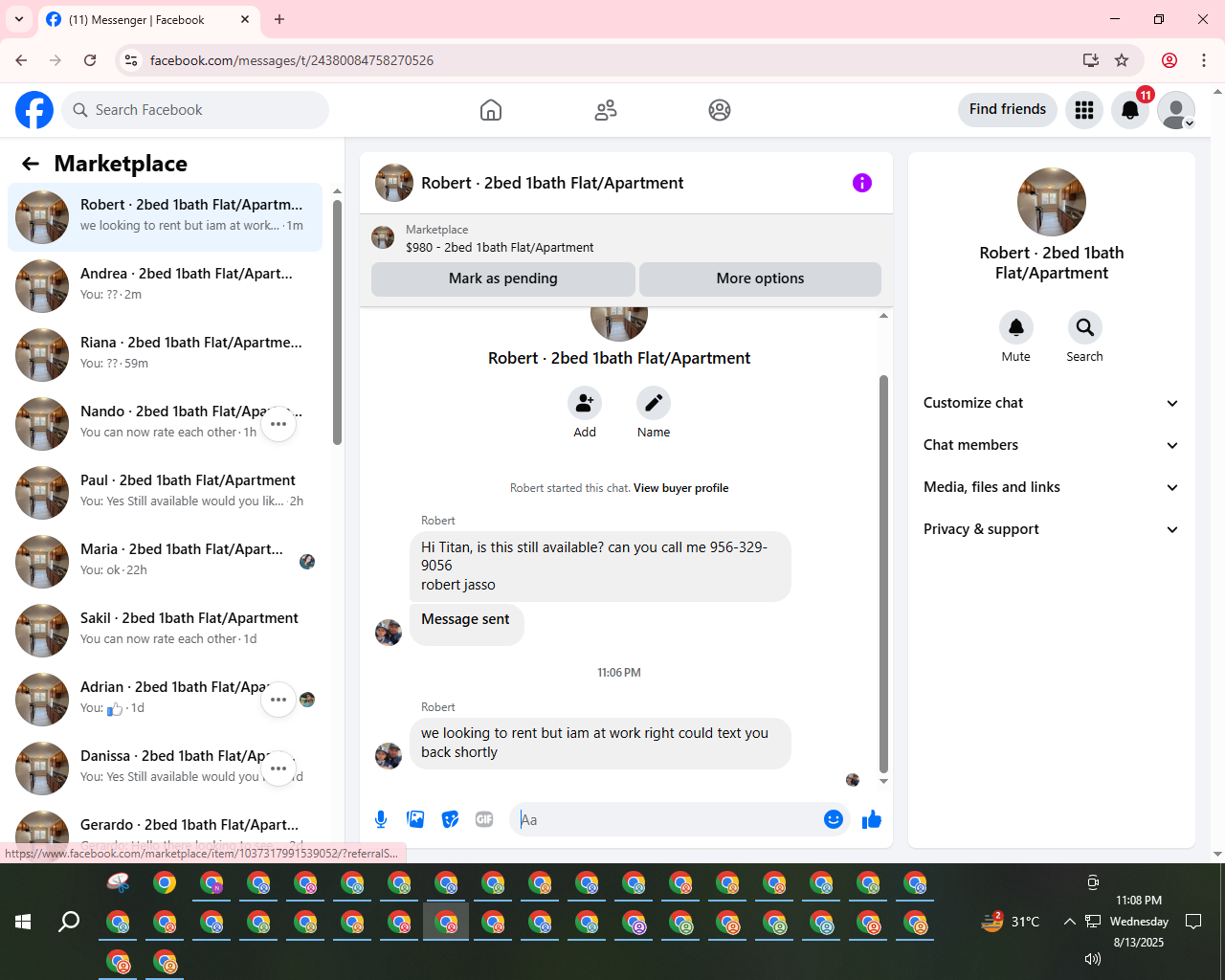This screenshot has width=1225, height=980.
Task: Expand the Privacy & support section
Action: (x=1052, y=529)
